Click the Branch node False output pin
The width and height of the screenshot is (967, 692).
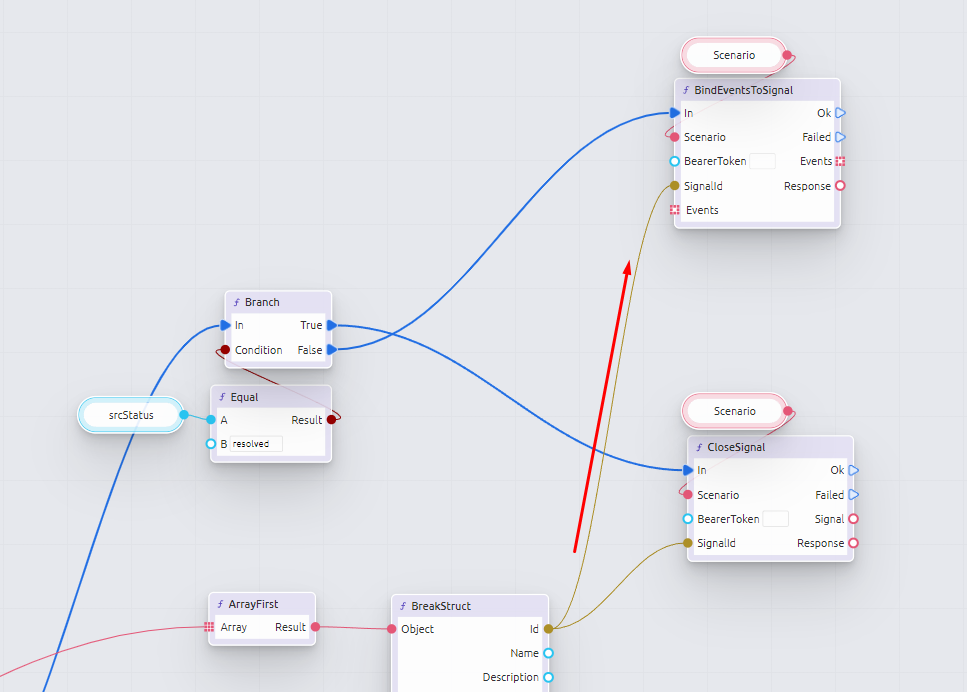[330, 350]
